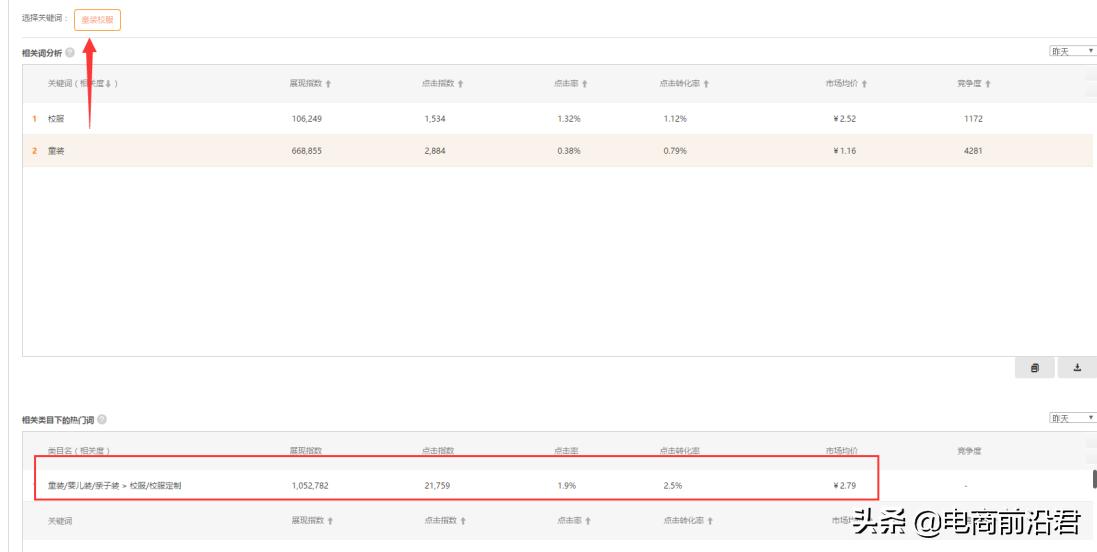Select the 童装校服 keyword tag

[97, 19]
